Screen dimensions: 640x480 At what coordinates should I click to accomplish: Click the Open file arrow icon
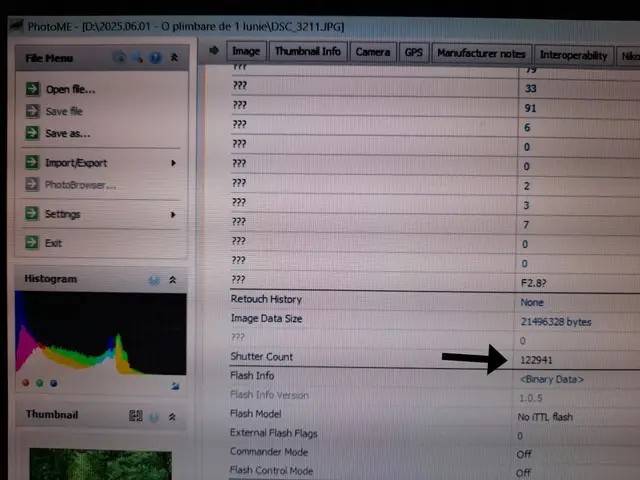(x=33, y=89)
